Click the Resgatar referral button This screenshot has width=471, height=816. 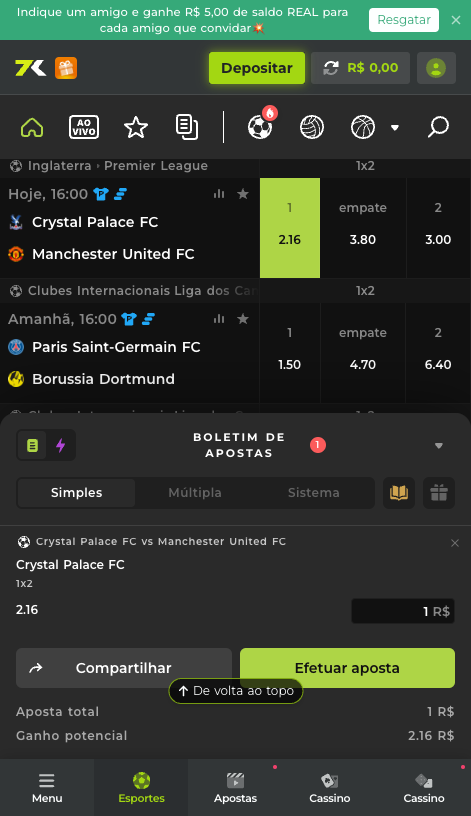[404, 20]
